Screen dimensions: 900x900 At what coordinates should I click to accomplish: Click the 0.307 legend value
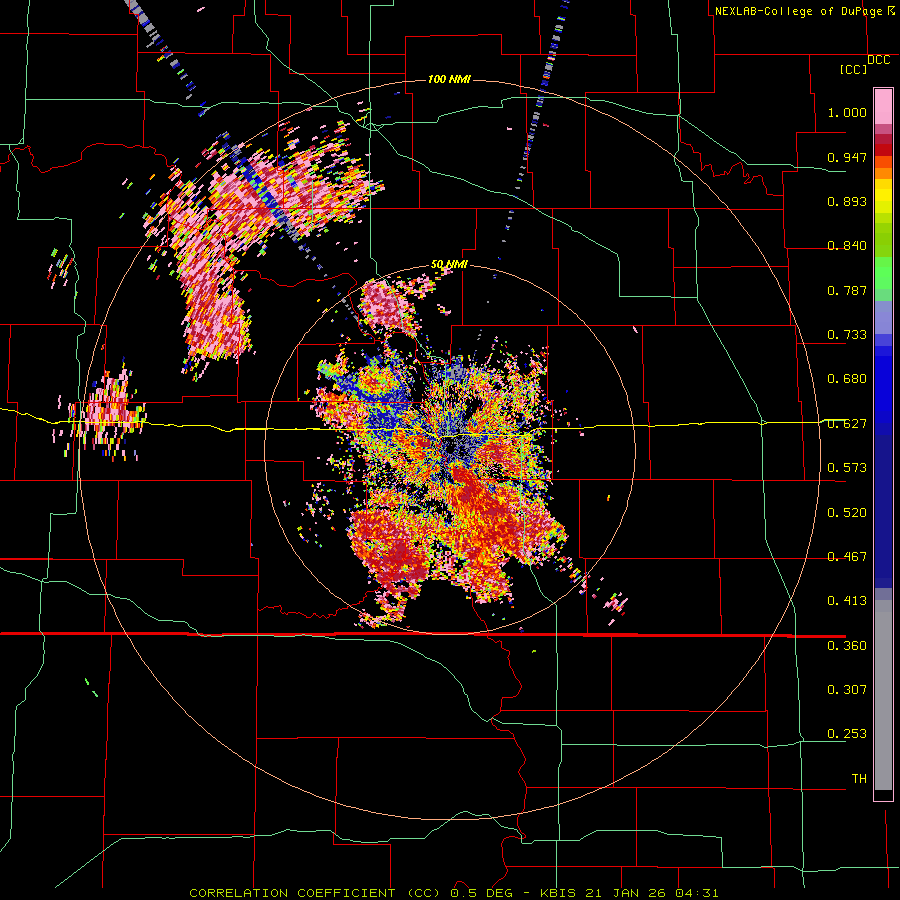click(847, 690)
